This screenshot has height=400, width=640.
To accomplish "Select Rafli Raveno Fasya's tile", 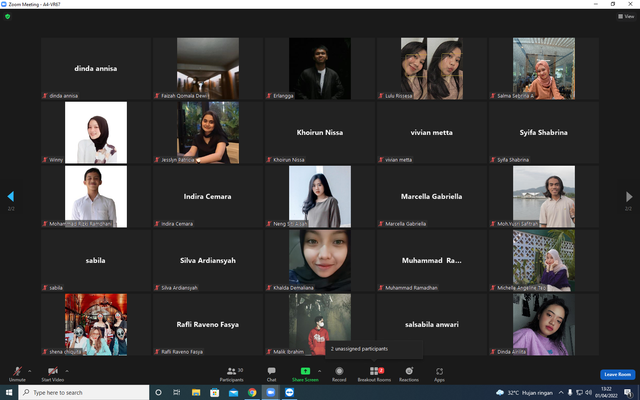I will click(x=208, y=324).
